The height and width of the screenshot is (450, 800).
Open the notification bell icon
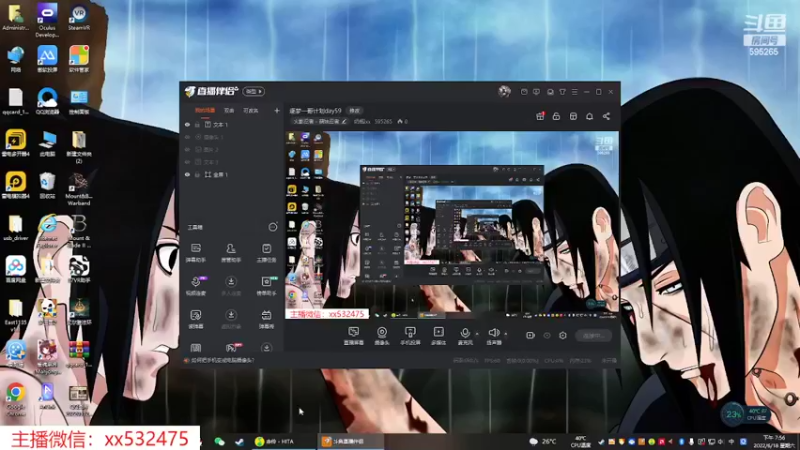click(589, 116)
